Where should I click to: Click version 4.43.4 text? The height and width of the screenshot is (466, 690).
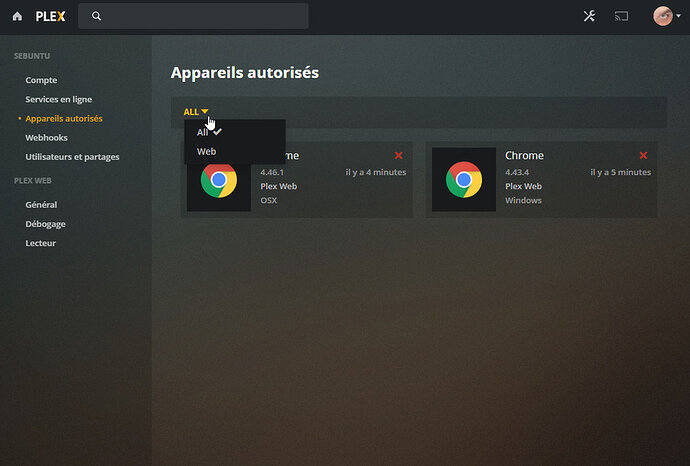pos(517,172)
